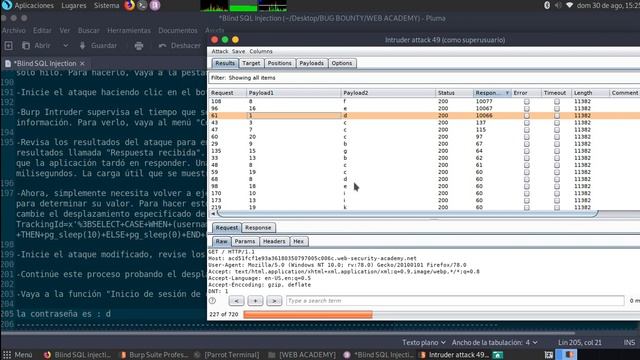Click Pluma editor horizontal scrollbar

click(x=288, y=333)
